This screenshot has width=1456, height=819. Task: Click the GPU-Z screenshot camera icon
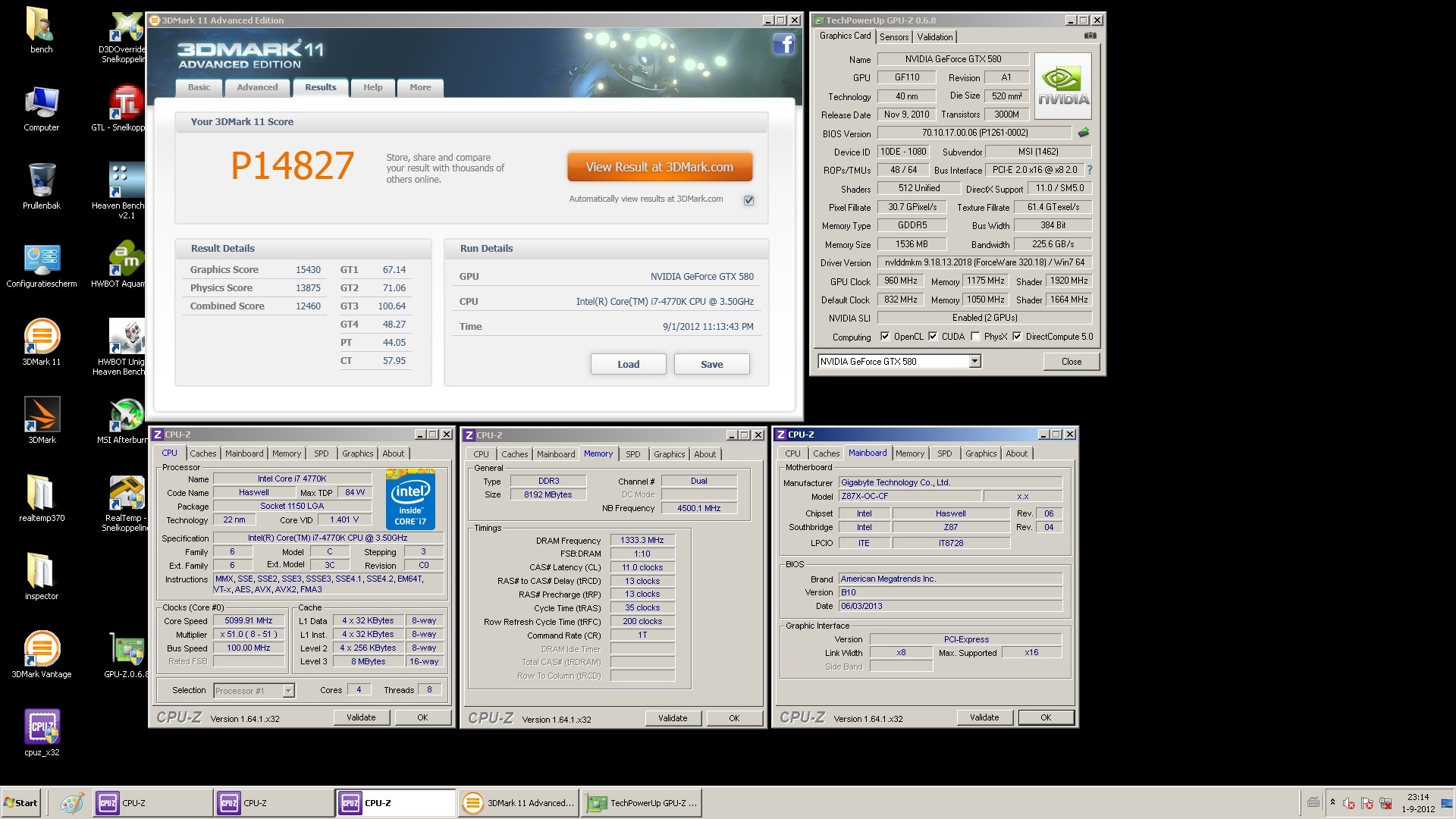point(1090,36)
